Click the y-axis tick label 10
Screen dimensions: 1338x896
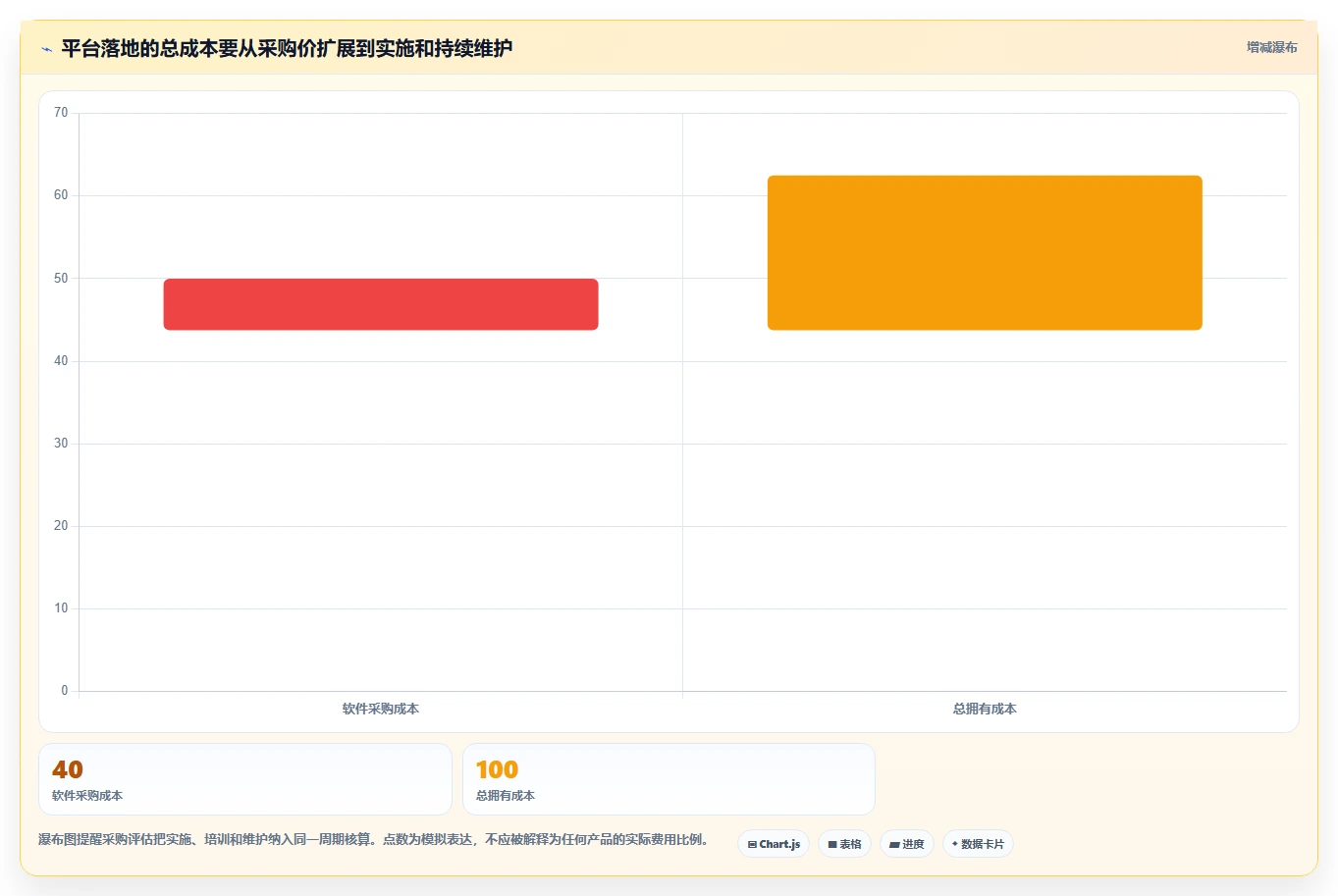61,608
